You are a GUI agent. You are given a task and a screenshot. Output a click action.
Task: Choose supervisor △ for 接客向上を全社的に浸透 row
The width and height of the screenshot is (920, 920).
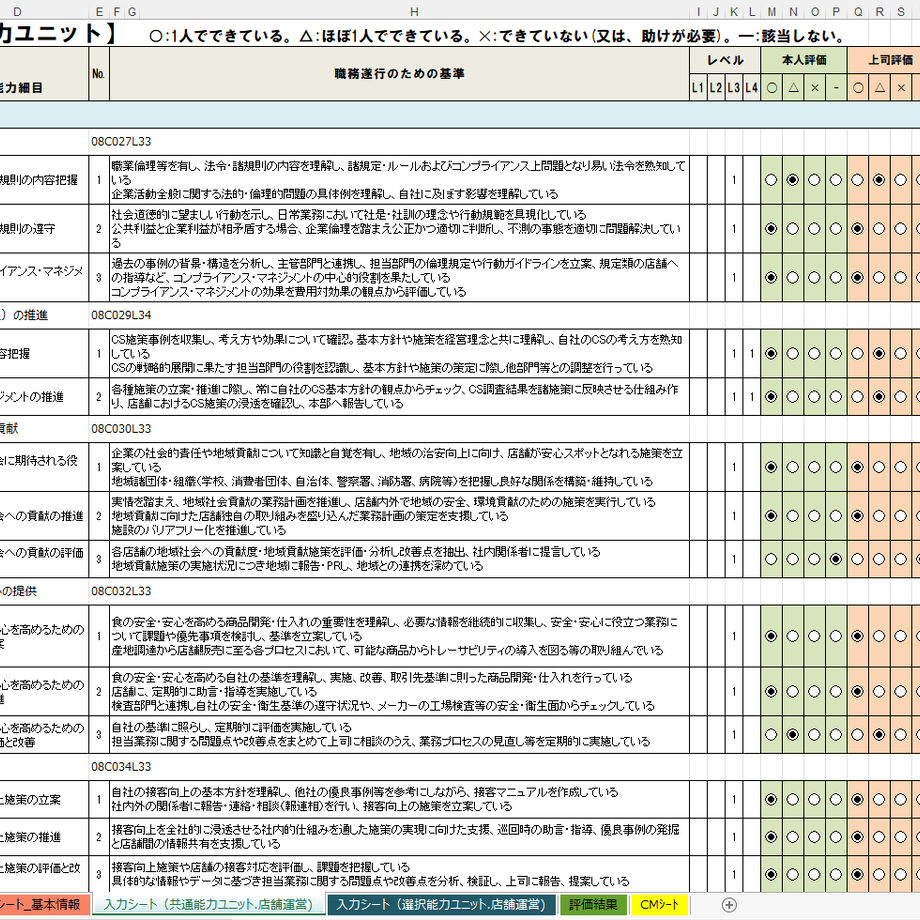[879, 837]
